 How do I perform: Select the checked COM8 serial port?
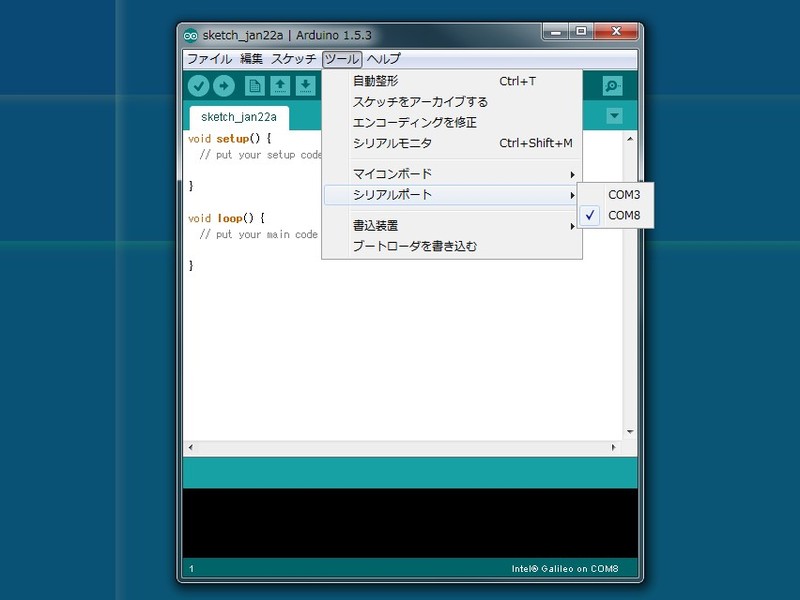coord(624,215)
